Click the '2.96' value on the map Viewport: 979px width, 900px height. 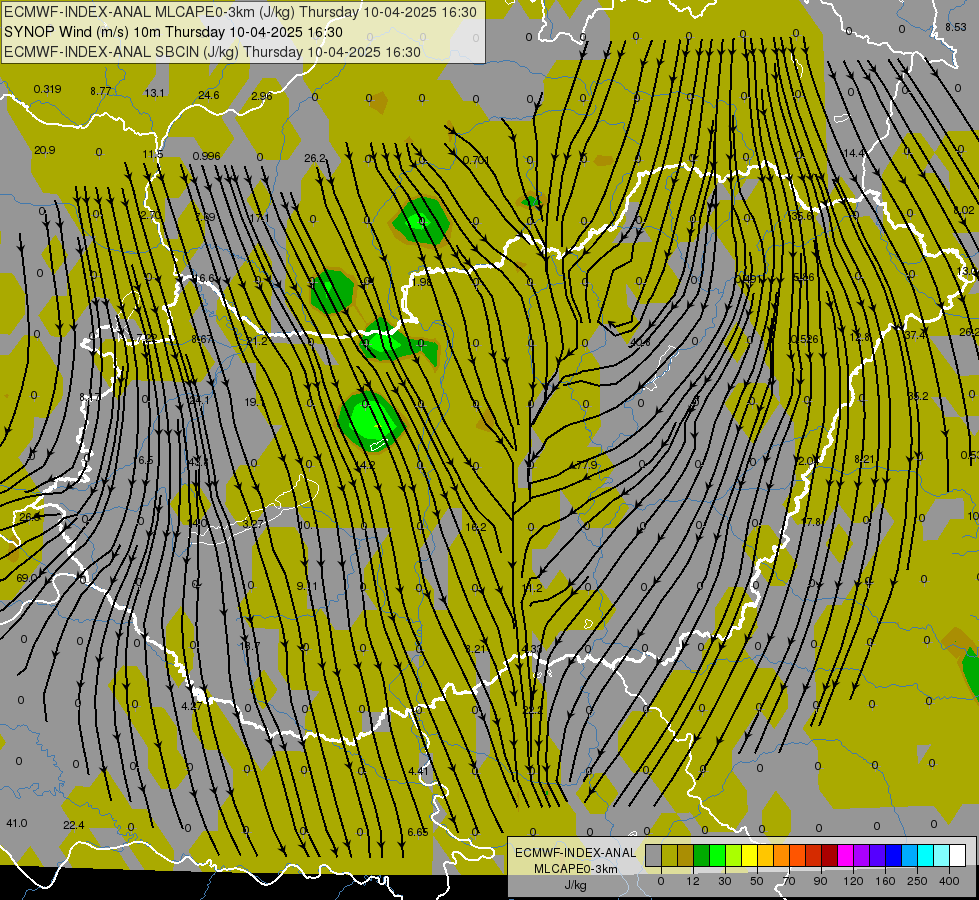click(x=262, y=96)
